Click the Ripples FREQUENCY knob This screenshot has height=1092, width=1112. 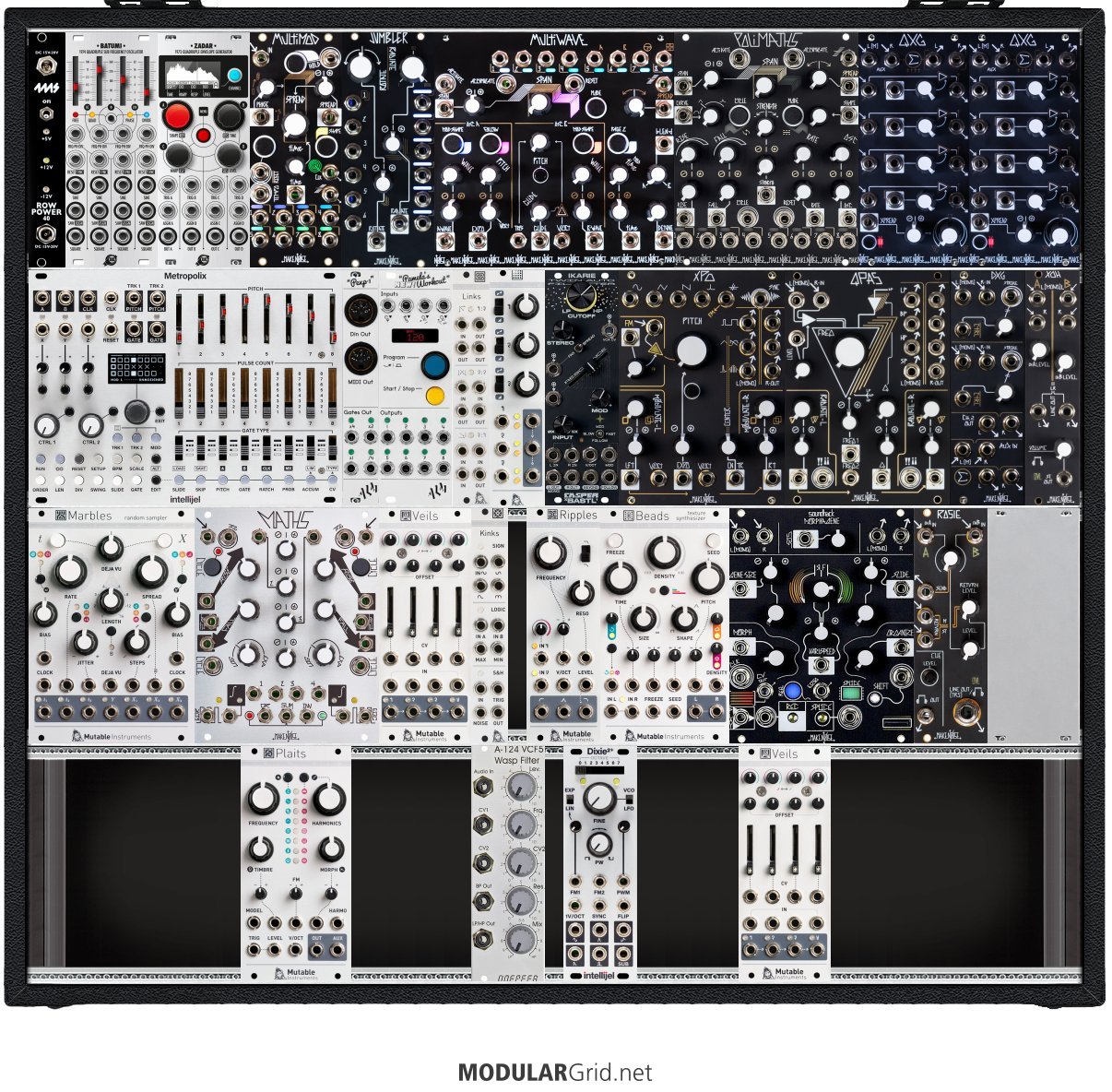(550, 553)
